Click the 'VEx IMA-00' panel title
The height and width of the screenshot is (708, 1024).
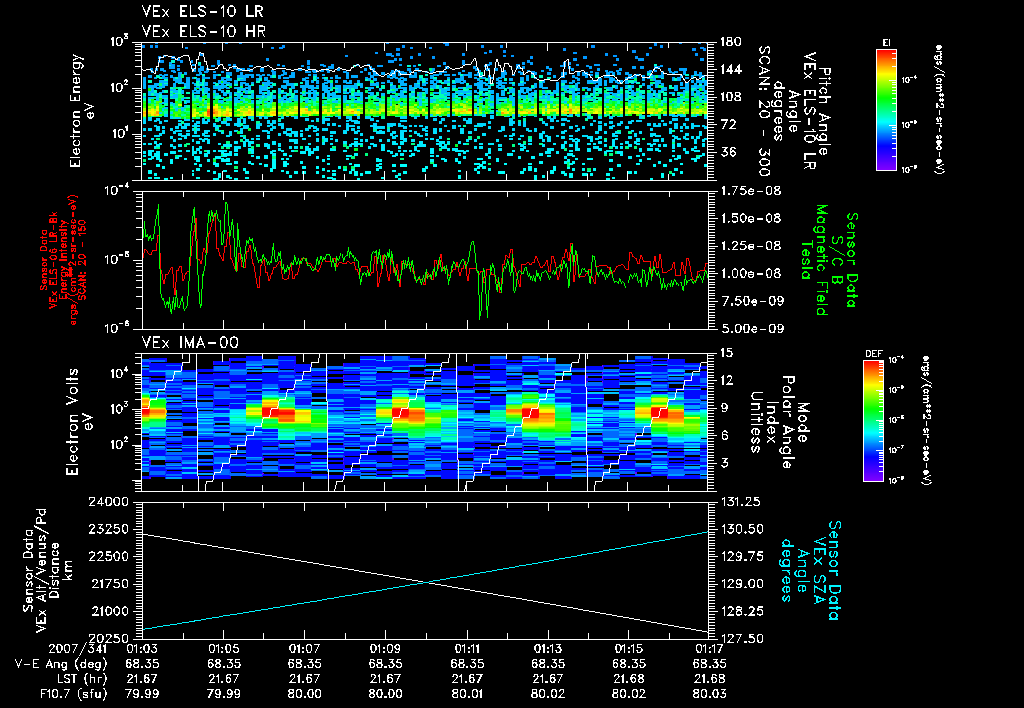tap(190, 342)
